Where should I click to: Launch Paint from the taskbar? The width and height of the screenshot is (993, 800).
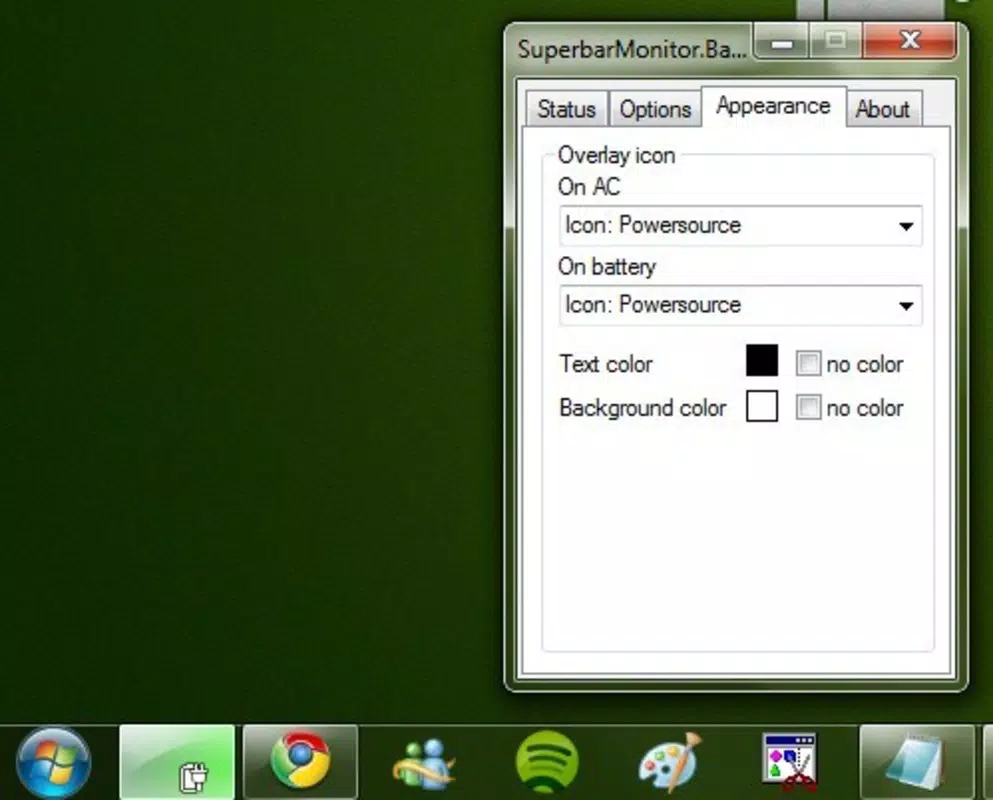pyautogui.click(x=671, y=762)
